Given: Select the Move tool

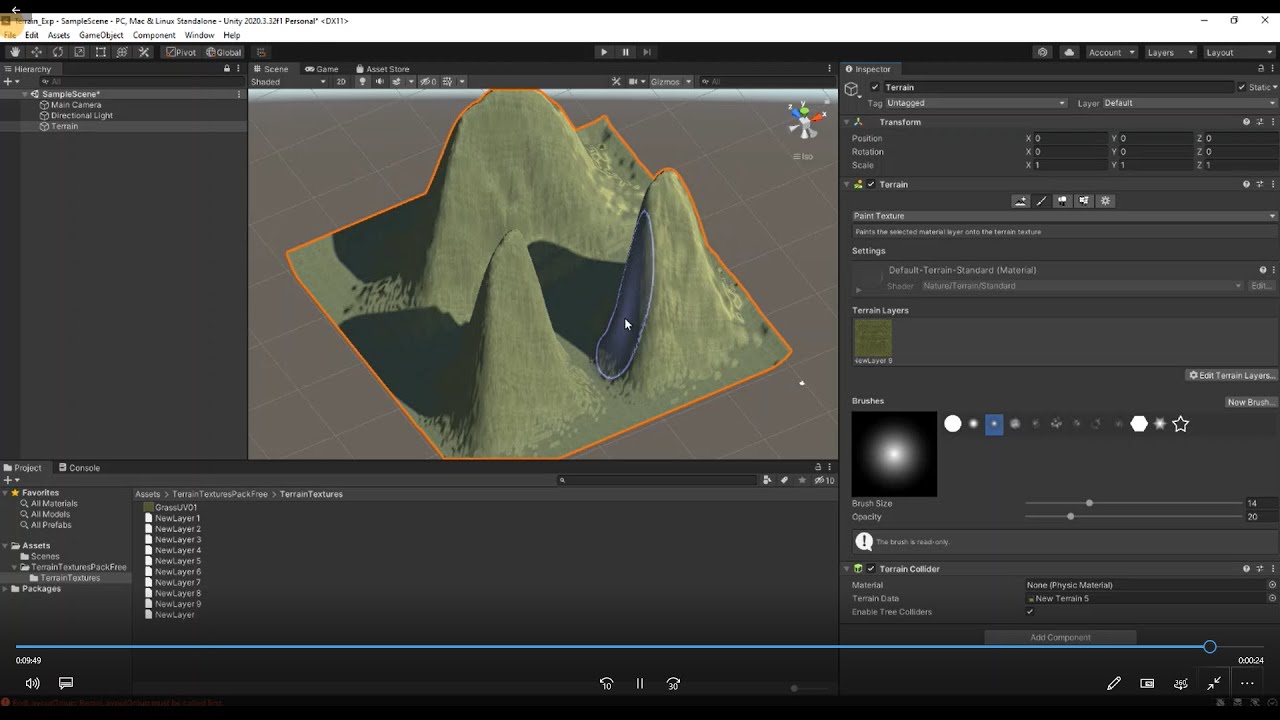Looking at the screenshot, I should pos(36,52).
